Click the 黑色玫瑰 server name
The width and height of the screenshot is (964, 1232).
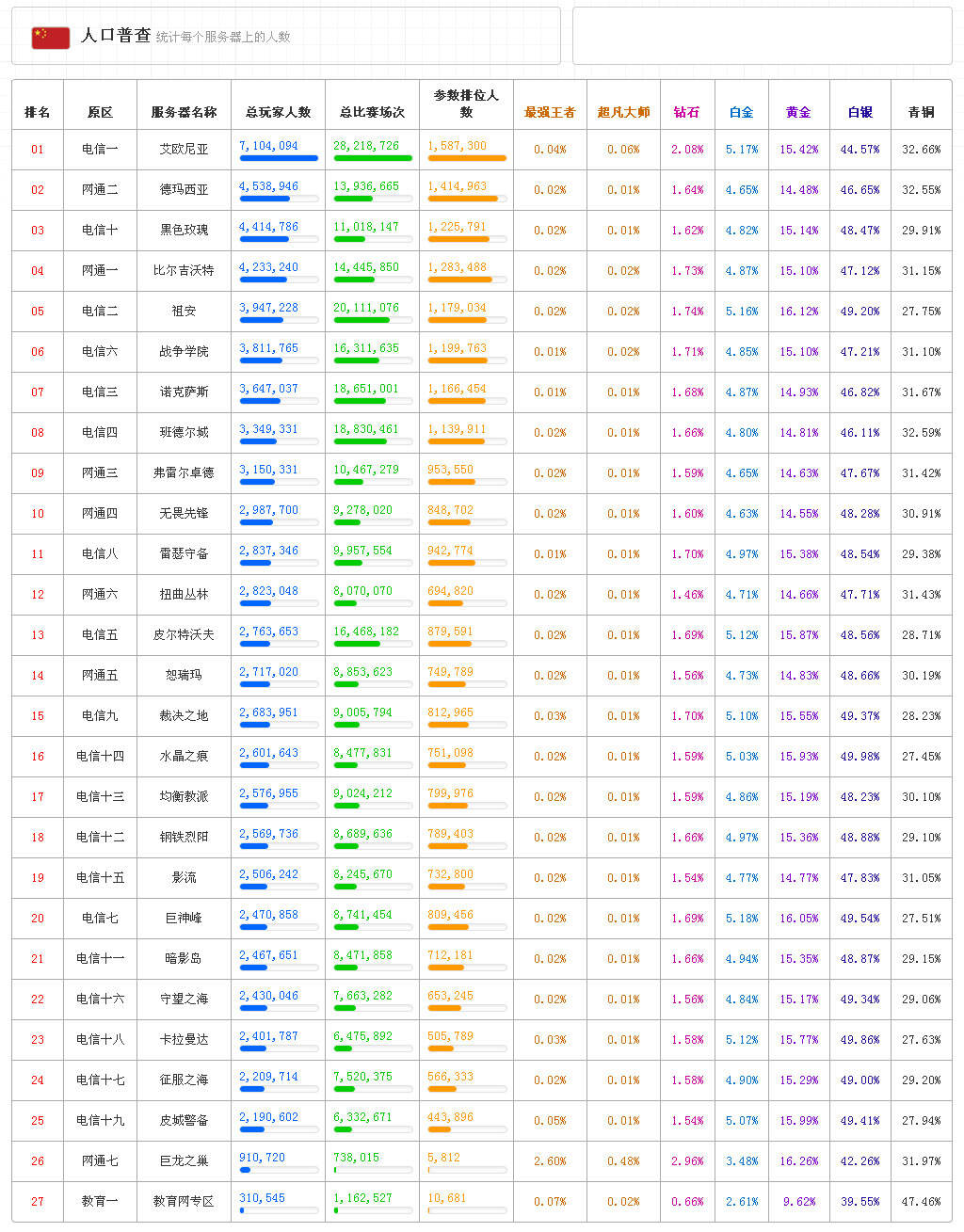click(x=184, y=230)
